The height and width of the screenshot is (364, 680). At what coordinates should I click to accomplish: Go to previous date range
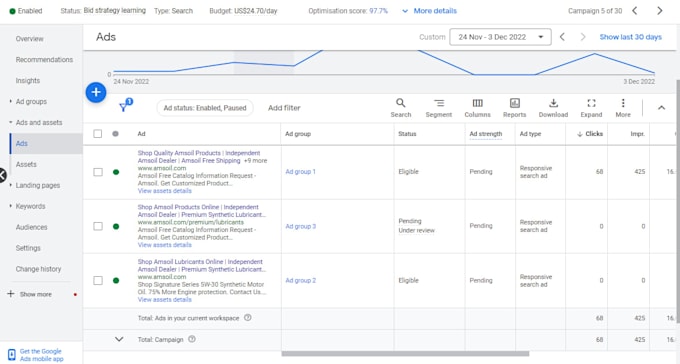[x=562, y=37]
